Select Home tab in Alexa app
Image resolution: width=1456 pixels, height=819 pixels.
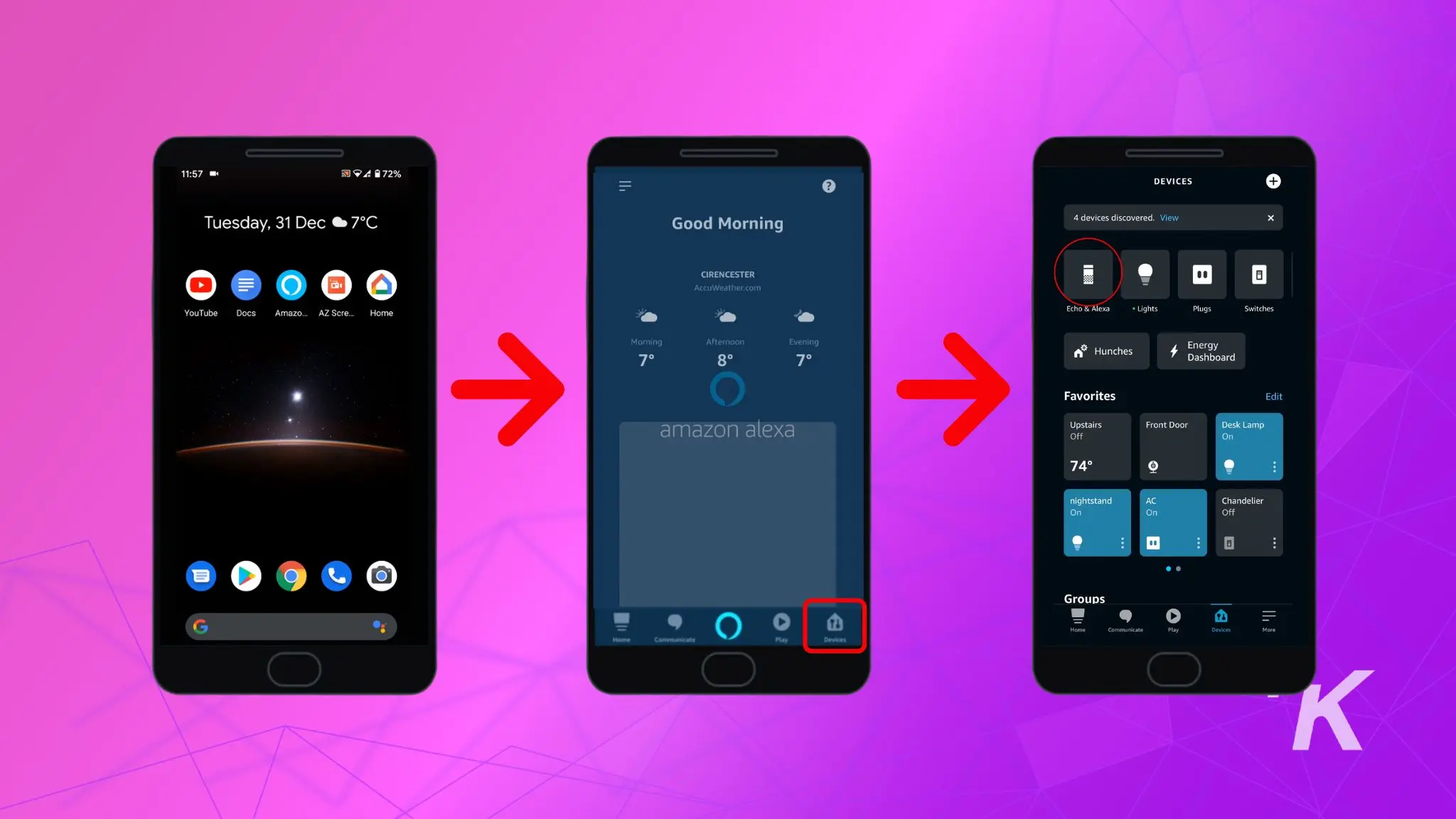(x=620, y=624)
